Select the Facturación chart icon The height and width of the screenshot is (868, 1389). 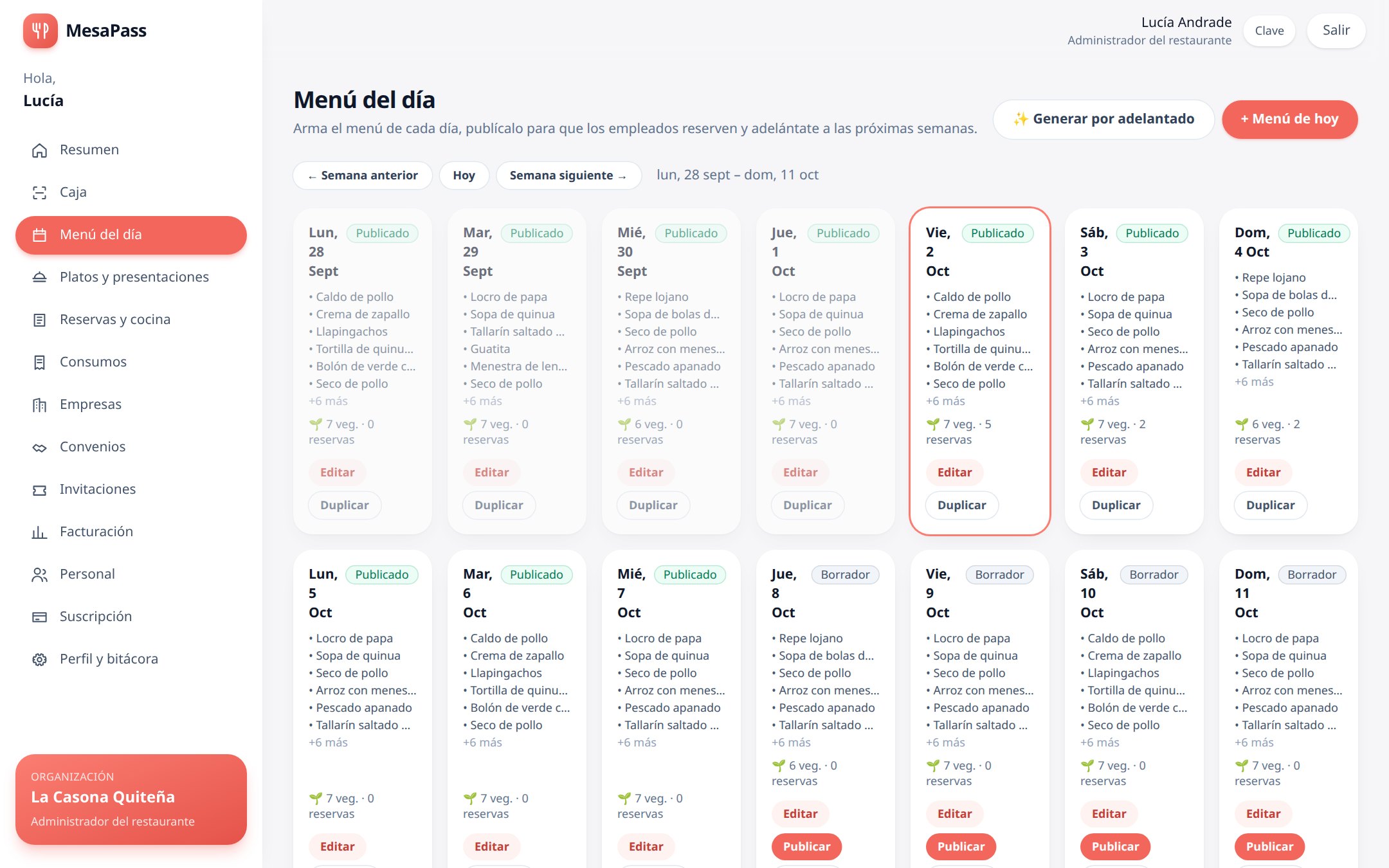click(x=40, y=532)
